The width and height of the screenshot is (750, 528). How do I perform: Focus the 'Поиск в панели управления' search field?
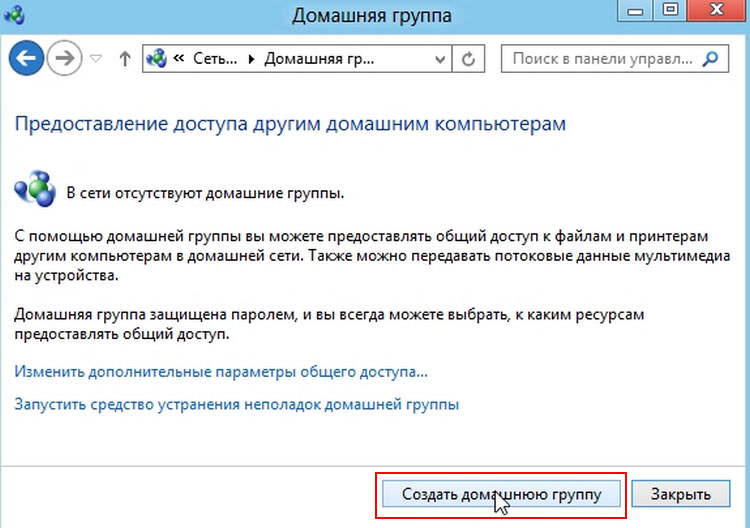coord(602,59)
